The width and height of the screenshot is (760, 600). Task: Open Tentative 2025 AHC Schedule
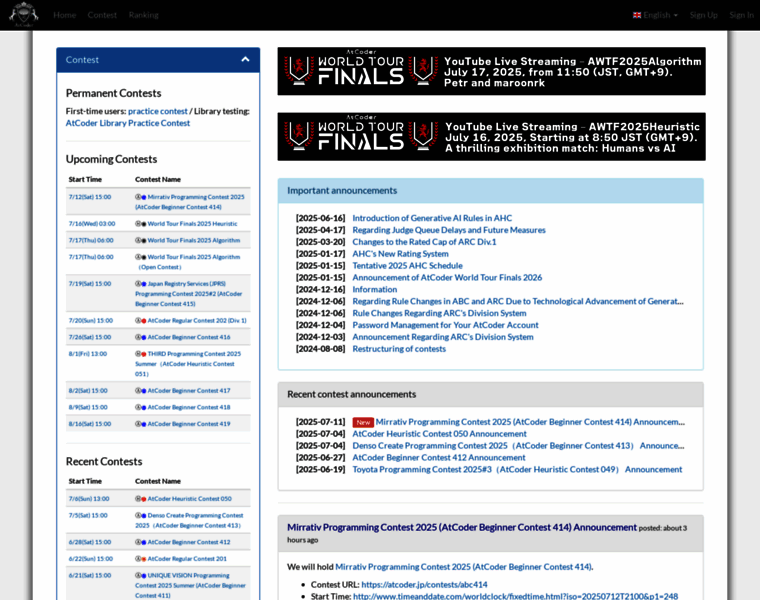(x=407, y=266)
